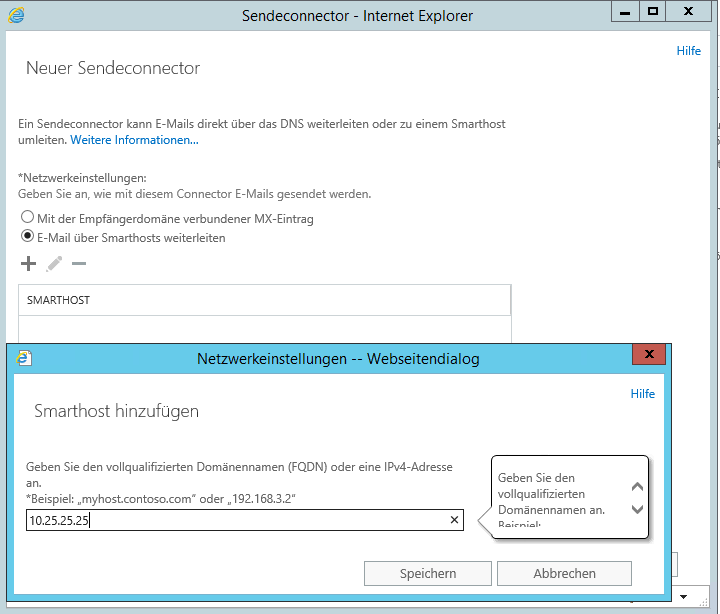Click the plus icon to add smarthost
Screen dimensions: 720x614
pyautogui.click(x=28, y=264)
